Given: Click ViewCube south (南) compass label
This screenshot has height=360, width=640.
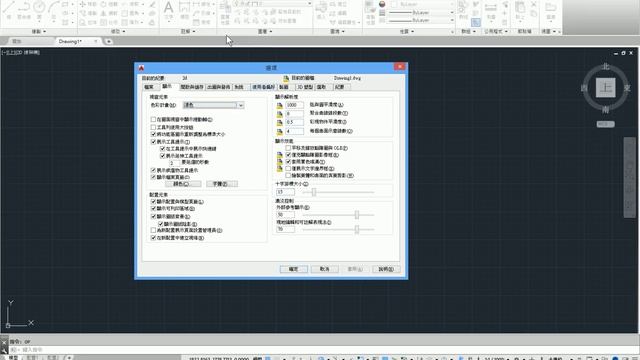Looking at the screenshot, I should [x=605, y=109].
